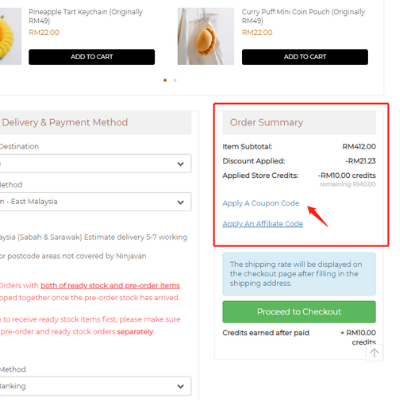Screen dimensions: 400x400
Task: Click the Curry Puff RM22.00 price
Action: pyautogui.click(x=257, y=32)
